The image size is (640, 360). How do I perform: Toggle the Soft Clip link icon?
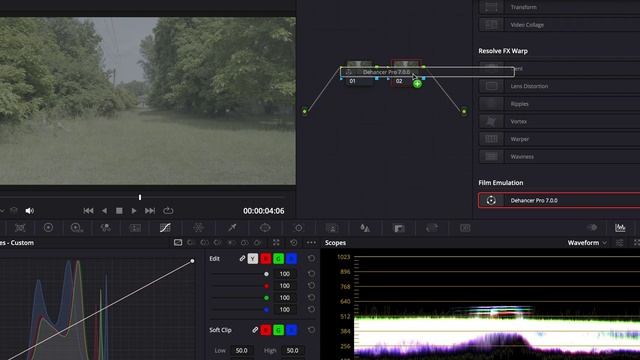255,330
